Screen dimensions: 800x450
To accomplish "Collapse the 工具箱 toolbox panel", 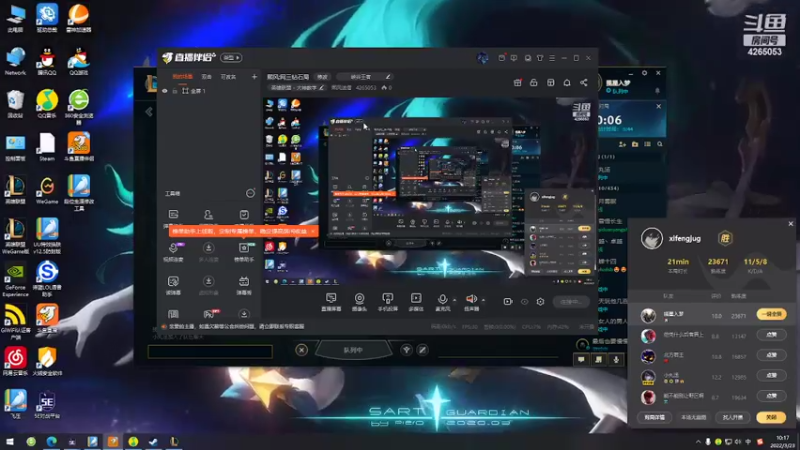I will [x=250, y=193].
